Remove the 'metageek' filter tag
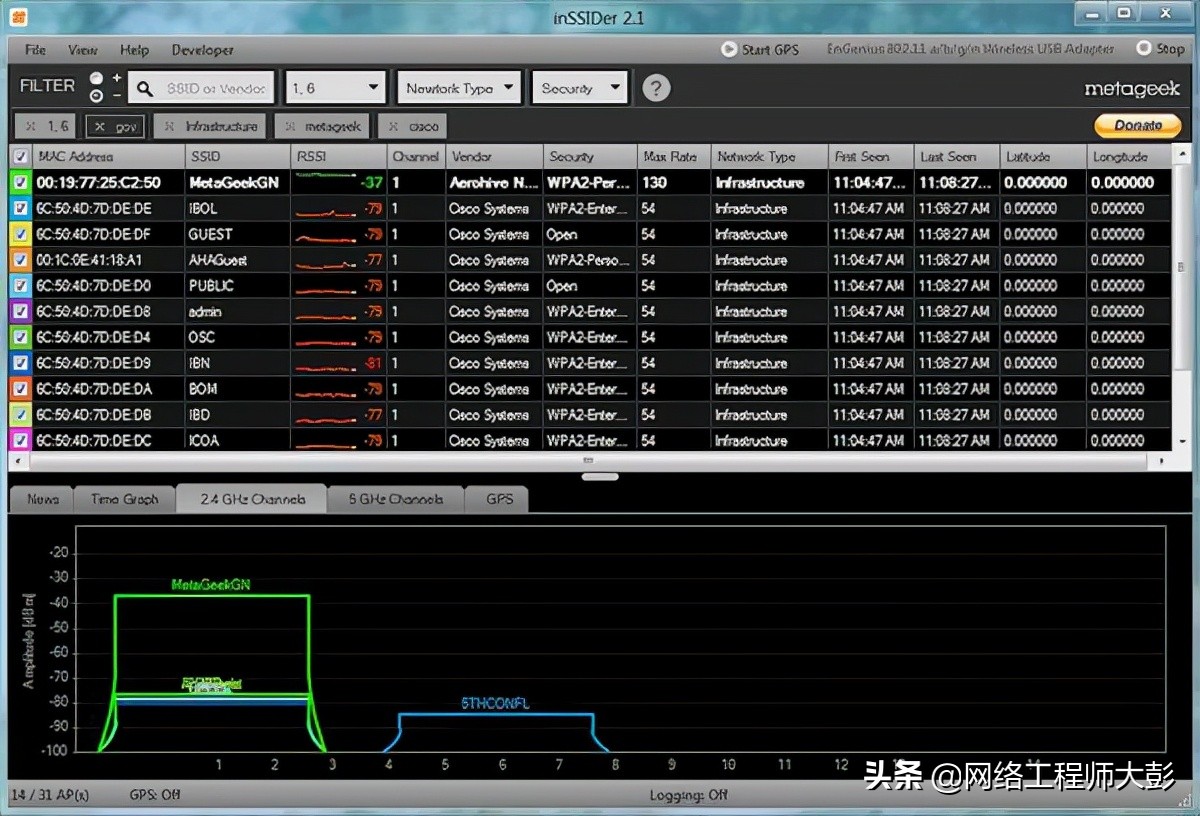The height and width of the screenshot is (816, 1200). tap(290, 127)
